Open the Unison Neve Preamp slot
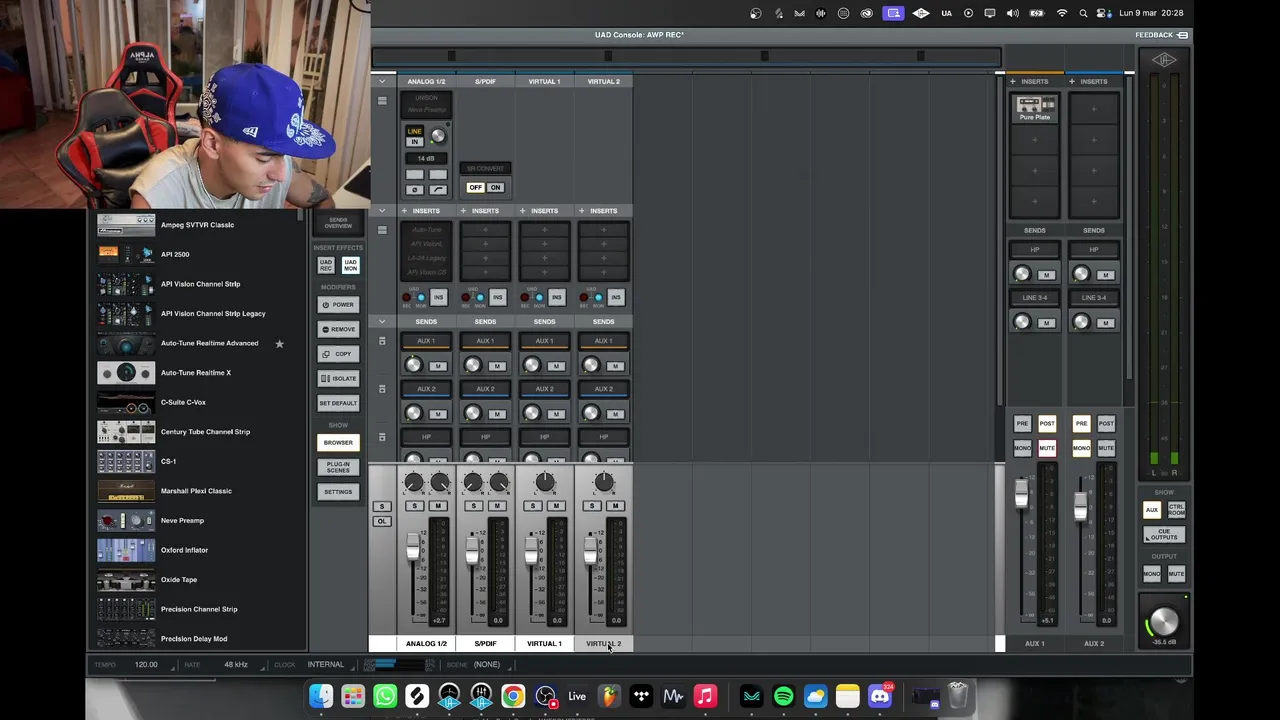Viewport: 1280px width, 720px height. 426,104
